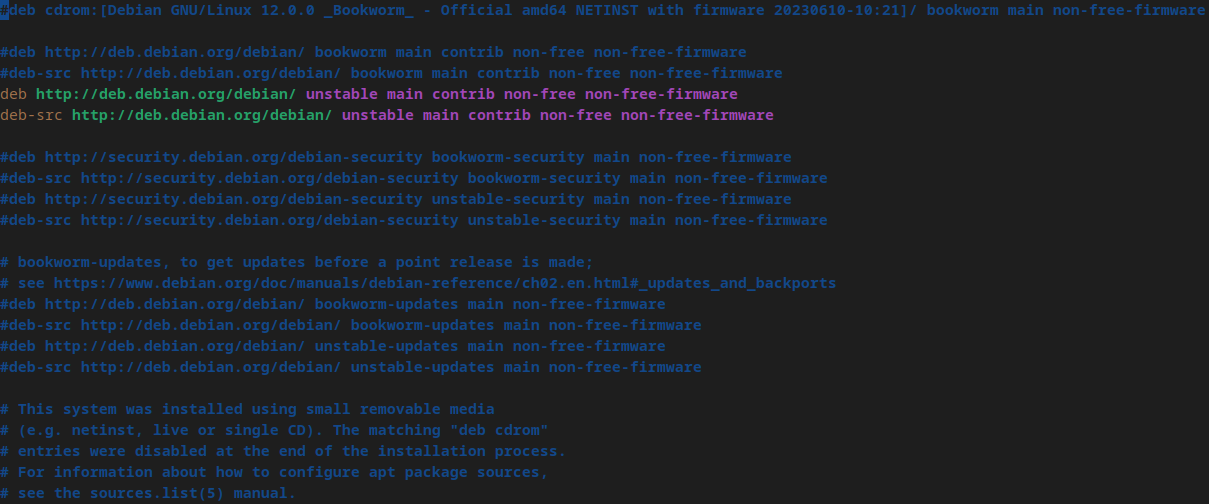Click the cursor block at the file start
1209x504 pixels.
click(5, 10)
